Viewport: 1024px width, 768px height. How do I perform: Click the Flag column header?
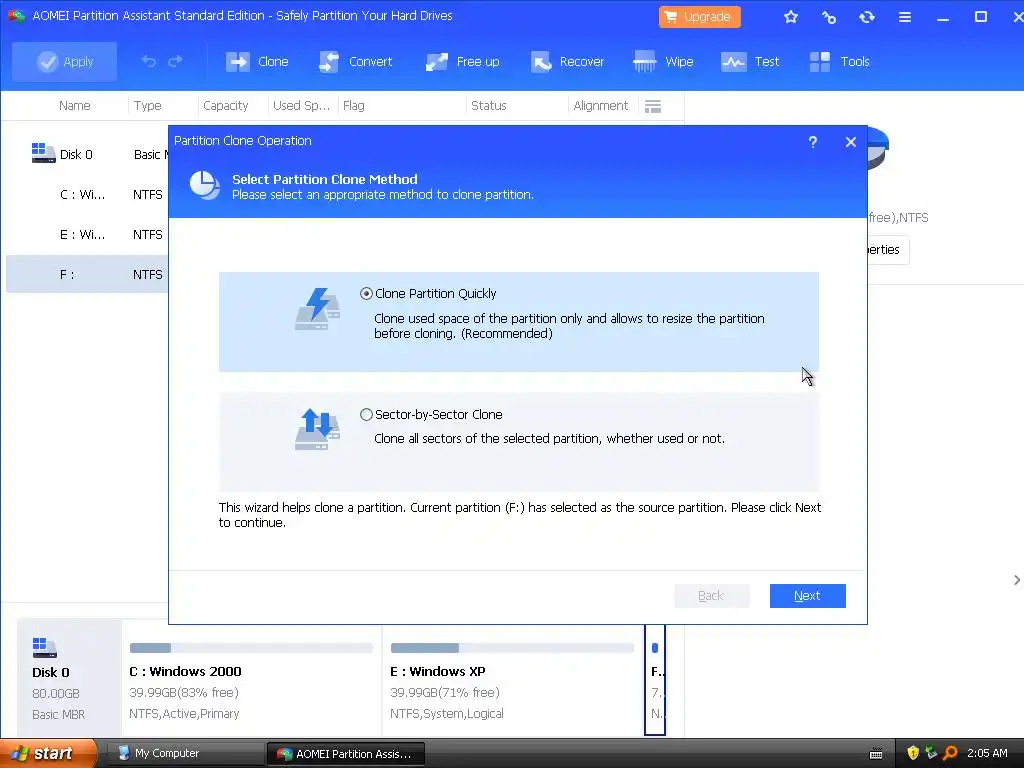(353, 106)
